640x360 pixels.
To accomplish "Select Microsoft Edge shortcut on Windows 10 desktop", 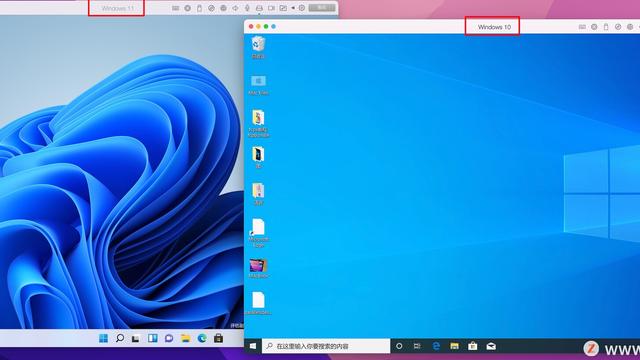I will [258, 233].
